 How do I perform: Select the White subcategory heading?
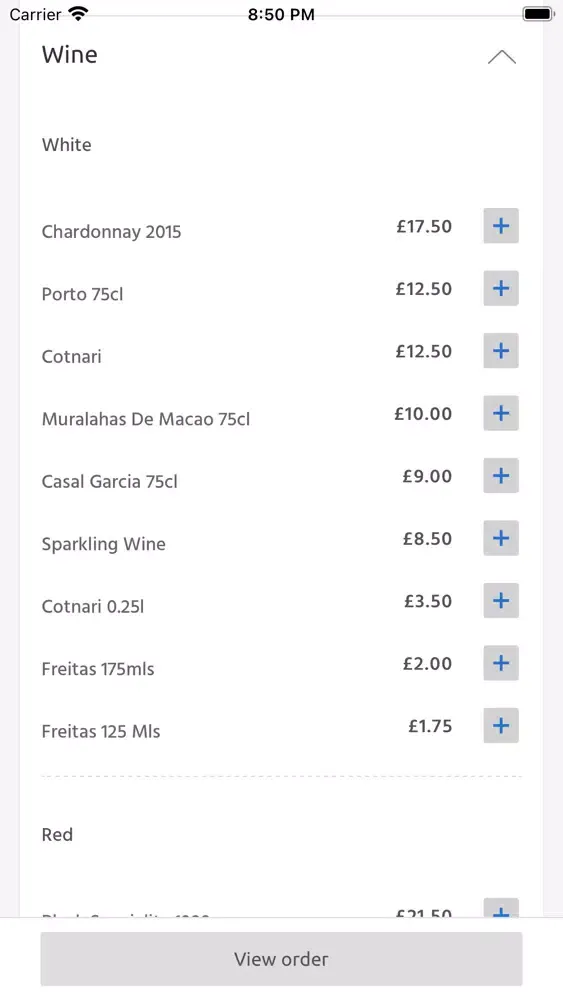point(66,145)
